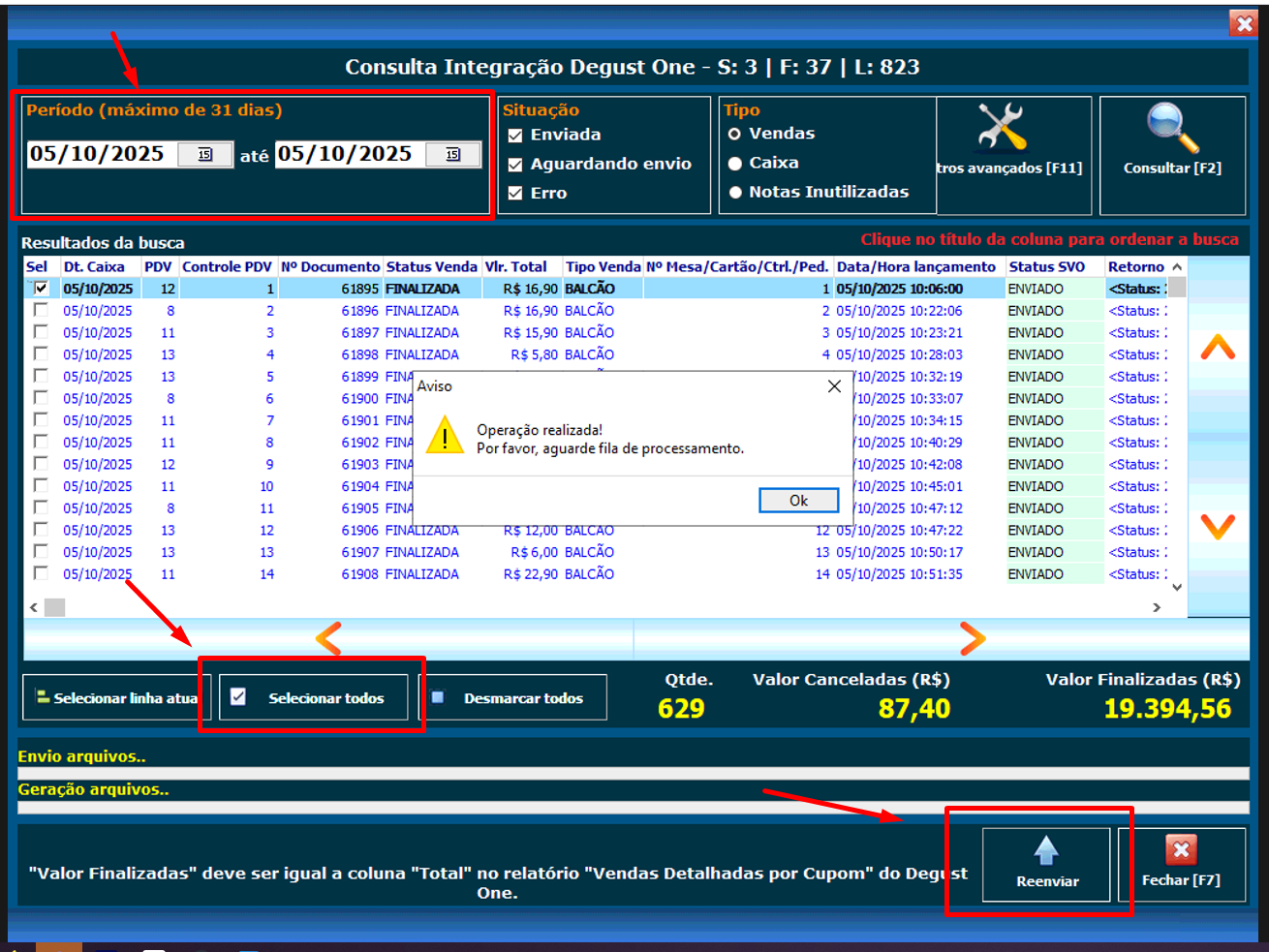The height and width of the screenshot is (952, 1269).
Task: Click timestamp 05/10/2025 10:22:06 cell
Action: 900,311
